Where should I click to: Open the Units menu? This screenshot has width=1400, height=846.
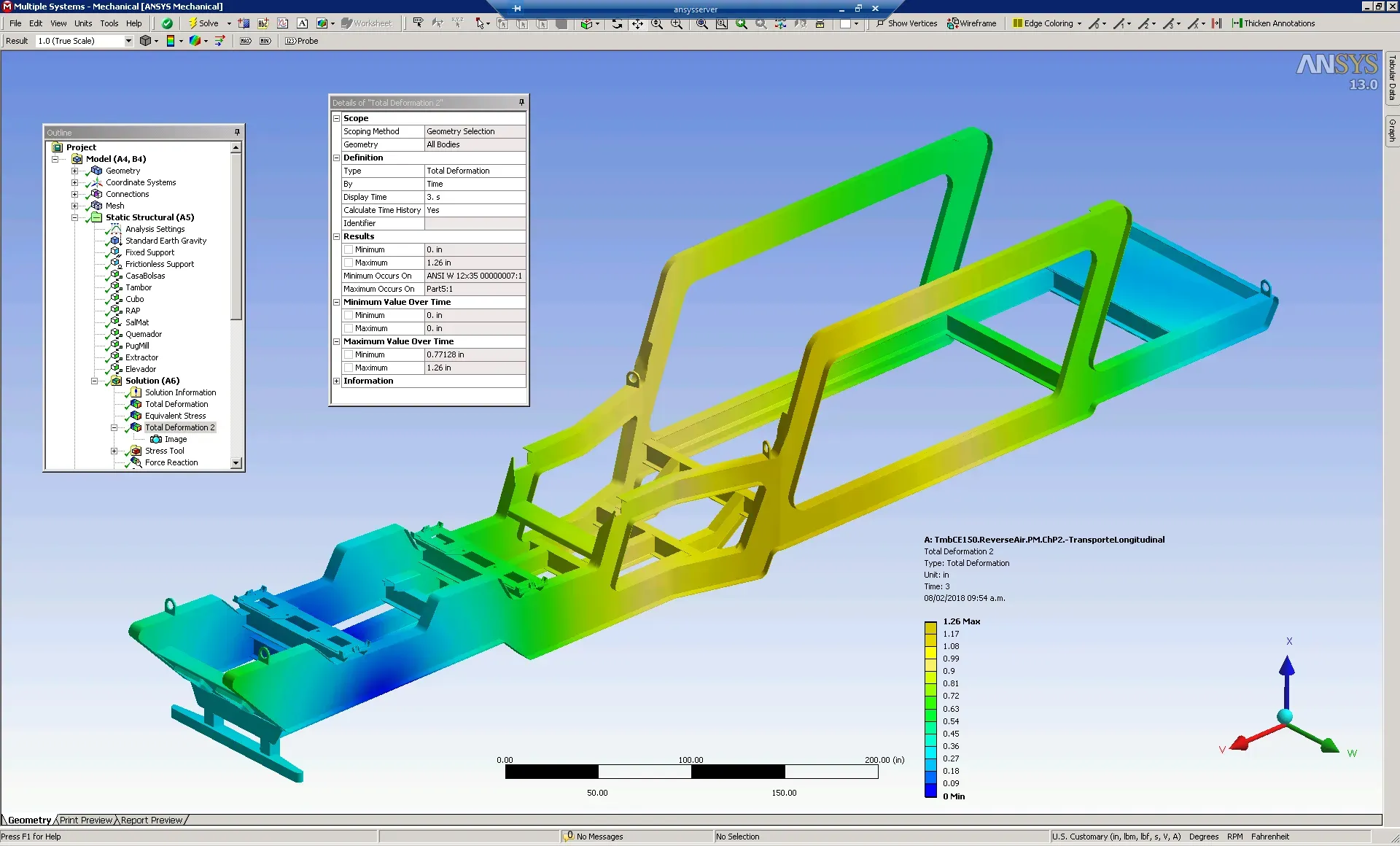point(83,23)
